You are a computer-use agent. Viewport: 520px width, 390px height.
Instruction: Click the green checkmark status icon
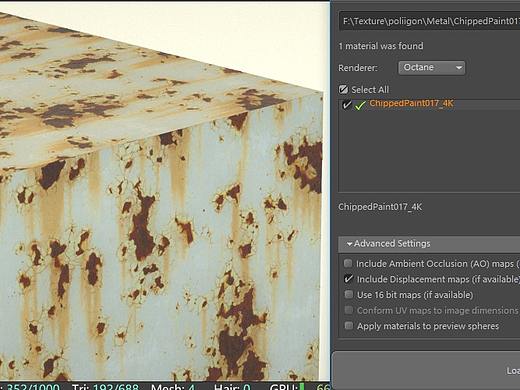pyautogui.click(x=360, y=105)
